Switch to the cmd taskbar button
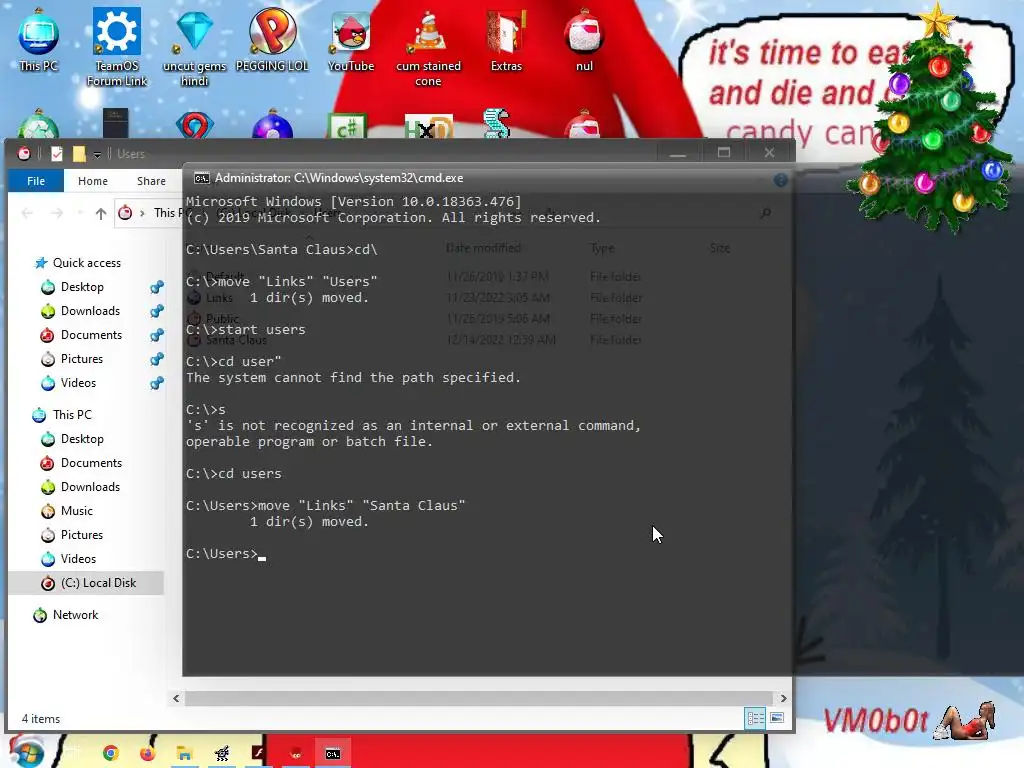This screenshot has height=768, width=1024. (333, 754)
